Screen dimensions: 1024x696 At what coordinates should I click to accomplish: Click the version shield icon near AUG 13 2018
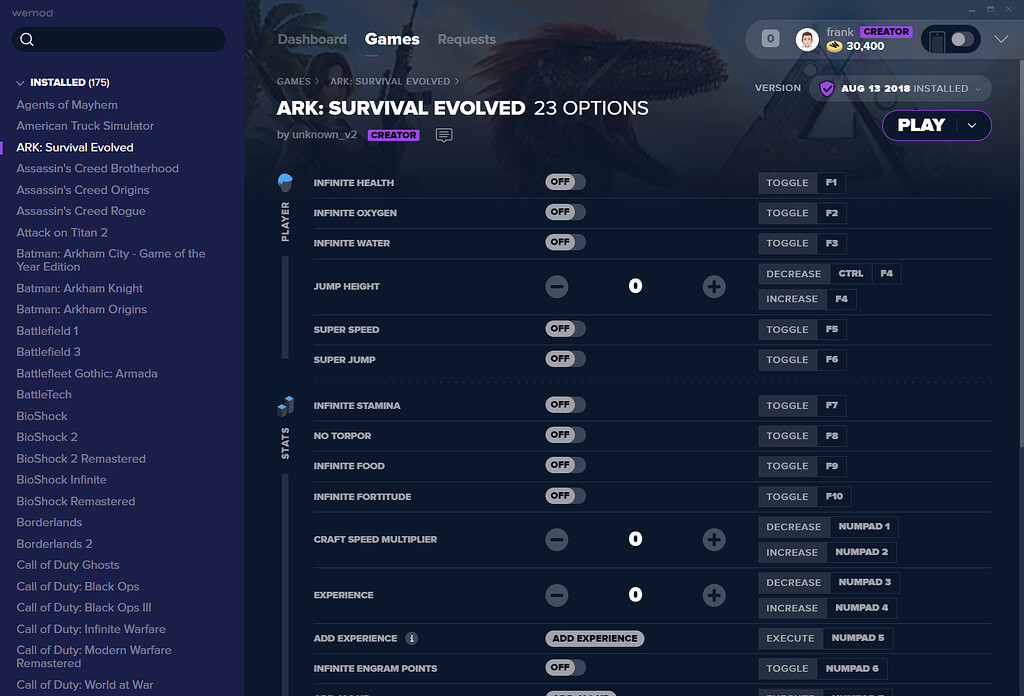tap(826, 88)
